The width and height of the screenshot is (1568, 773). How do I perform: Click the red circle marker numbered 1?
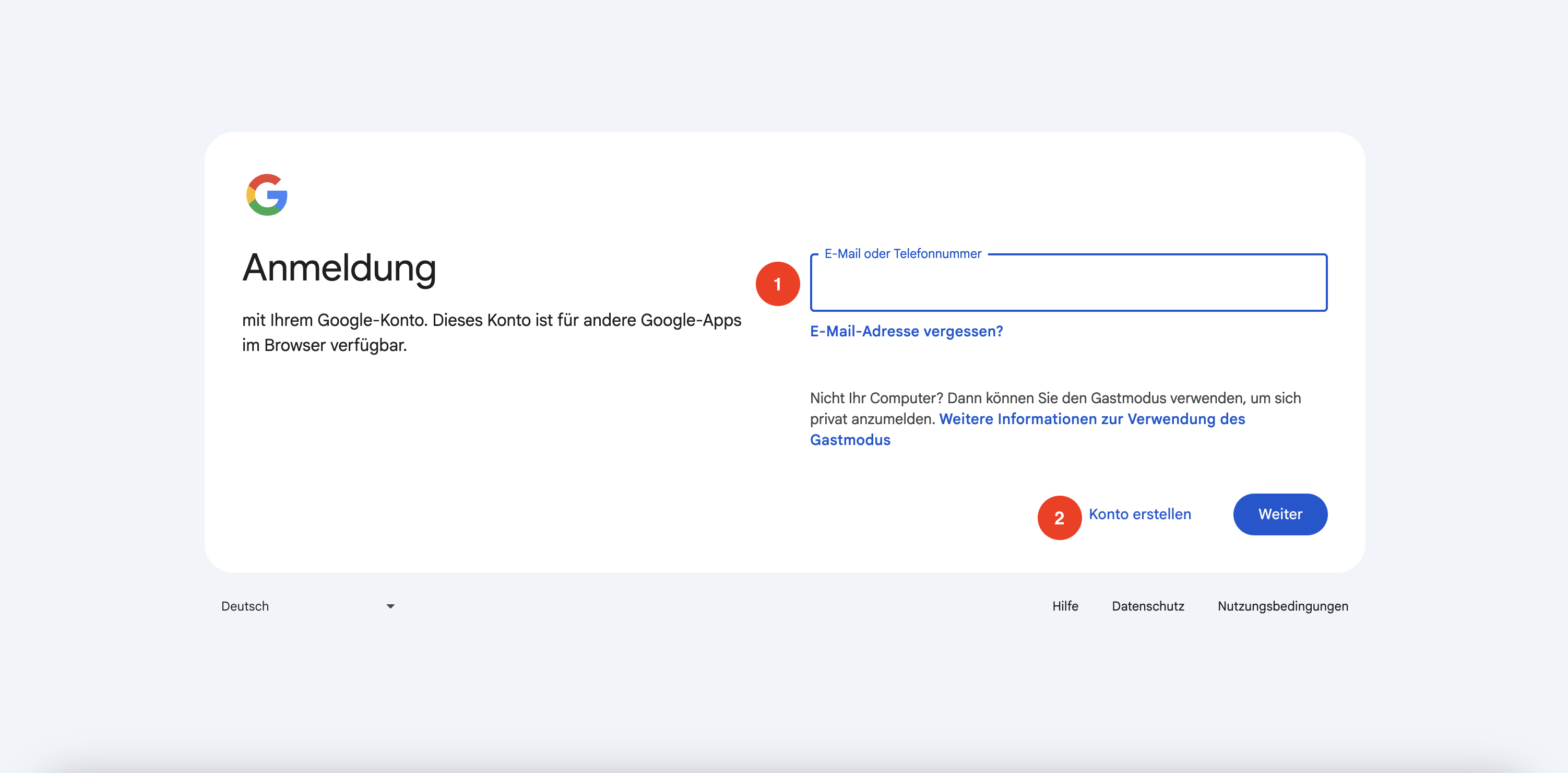tap(777, 284)
